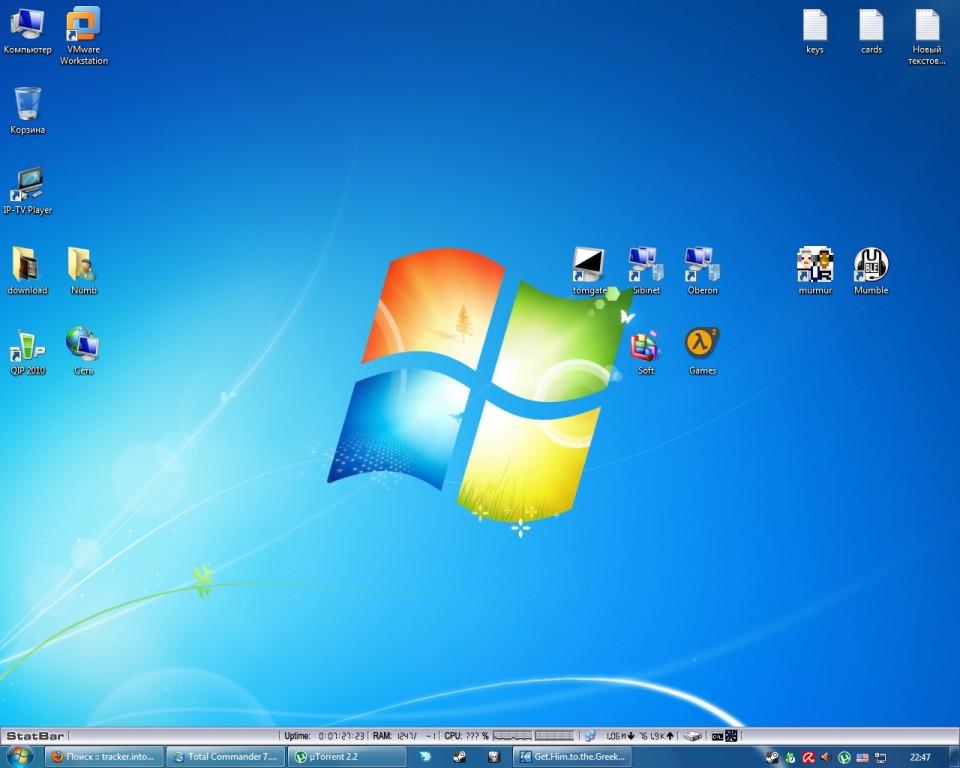Select the QIP 2010 shortcut
The width and height of the screenshot is (960, 768).
[x=28, y=352]
